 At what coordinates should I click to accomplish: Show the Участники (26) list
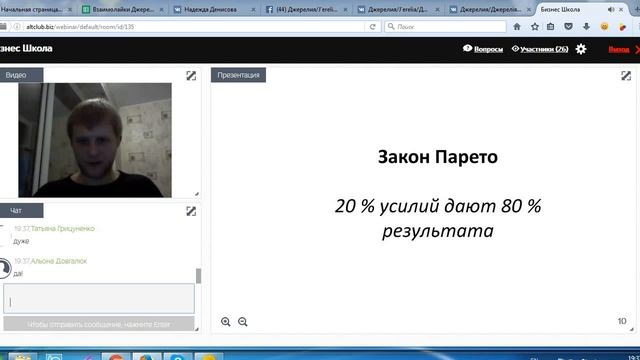pyautogui.click(x=540, y=49)
